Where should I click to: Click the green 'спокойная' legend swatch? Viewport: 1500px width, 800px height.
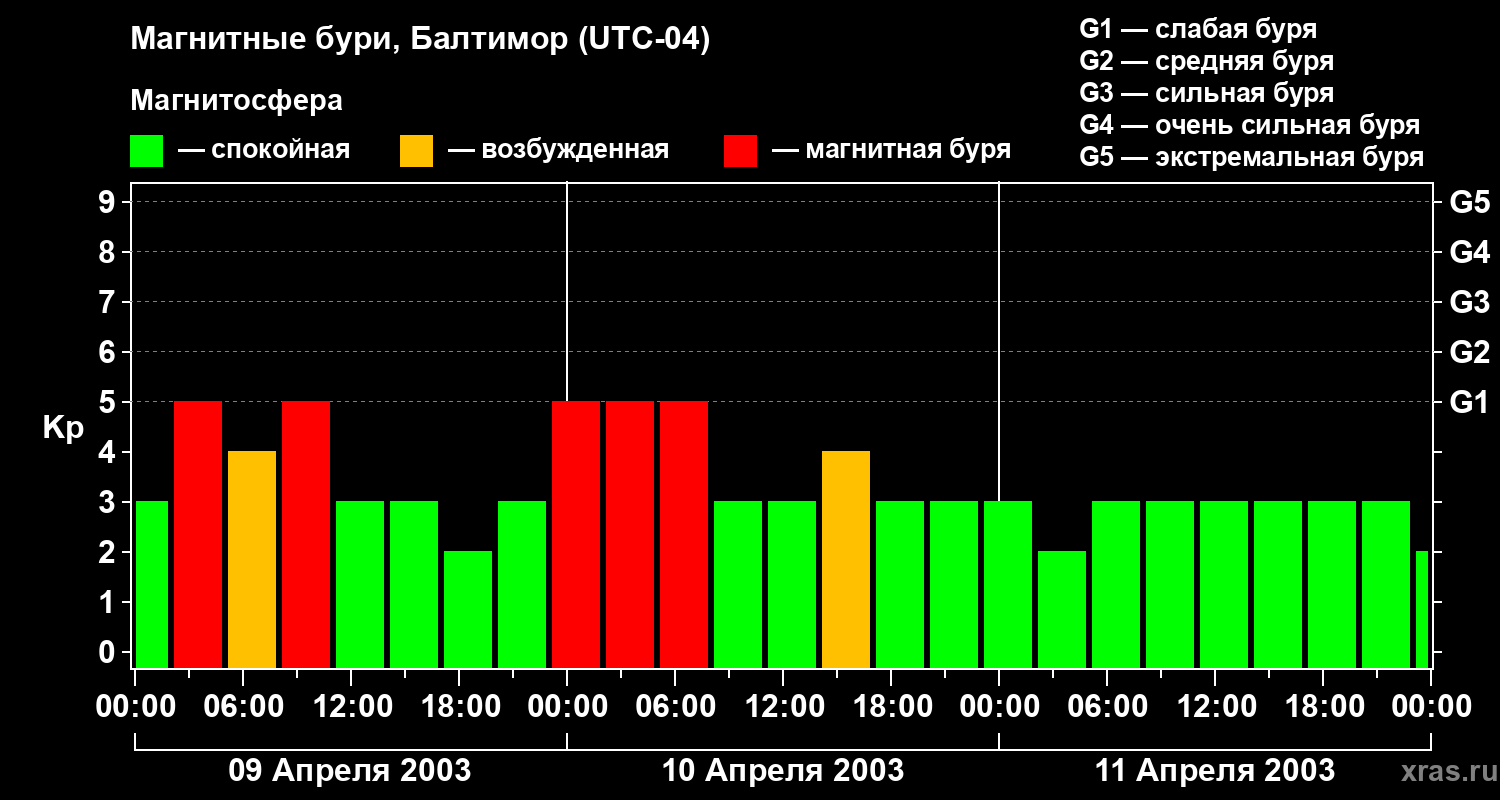tap(147, 151)
